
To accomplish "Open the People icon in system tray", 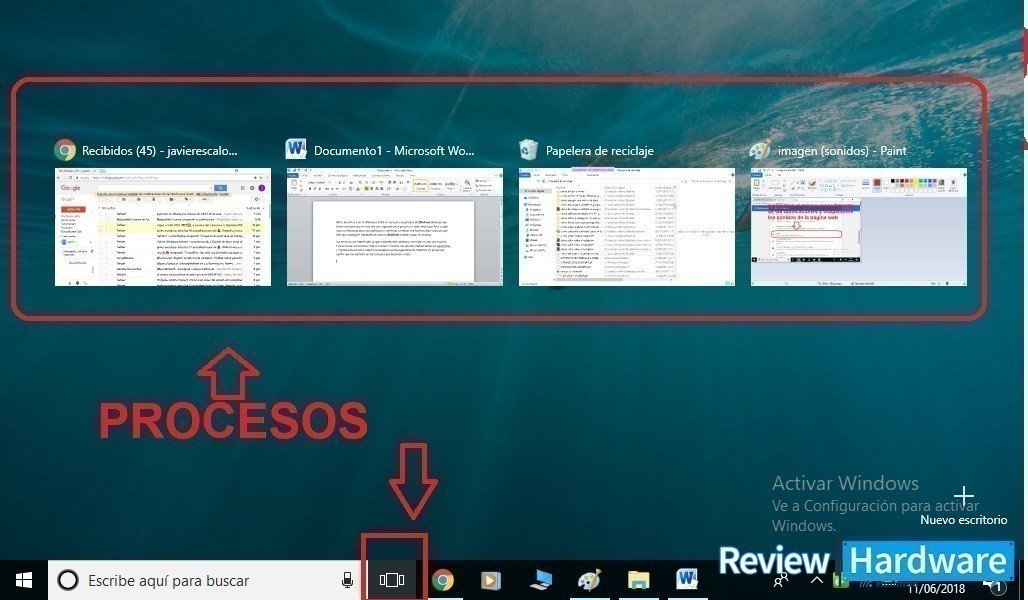I will point(781,581).
